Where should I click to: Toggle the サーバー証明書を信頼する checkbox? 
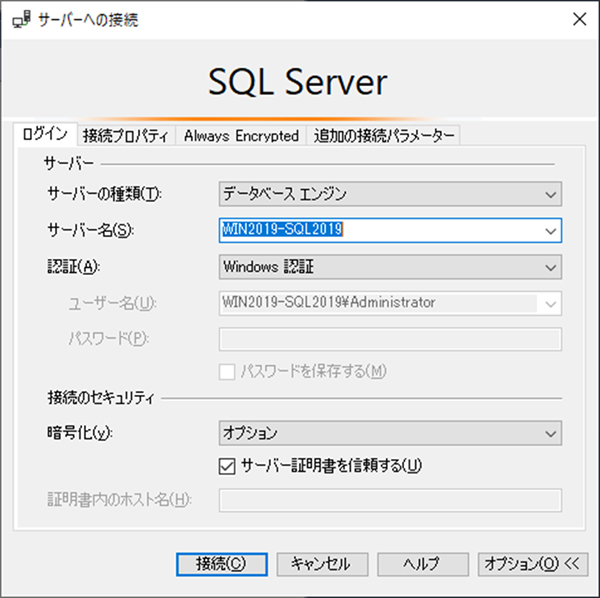pyautogui.click(x=226, y=464)
